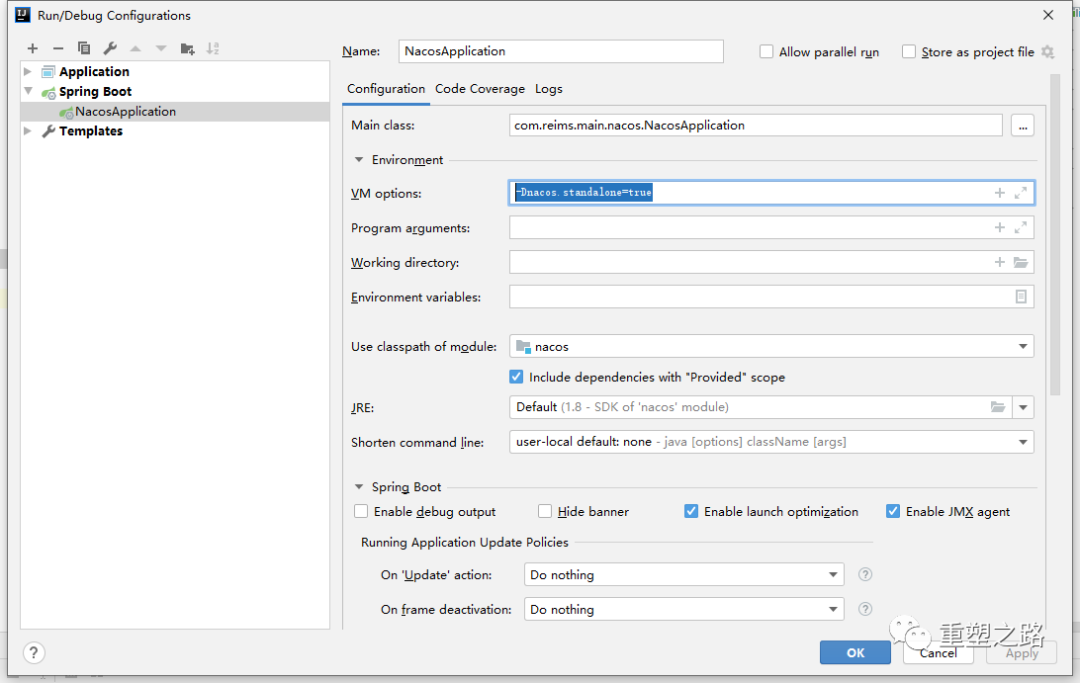Browse for working directory folder
The width and height of the screenshot is (1080, 683).
click(x=1020, y=263)
